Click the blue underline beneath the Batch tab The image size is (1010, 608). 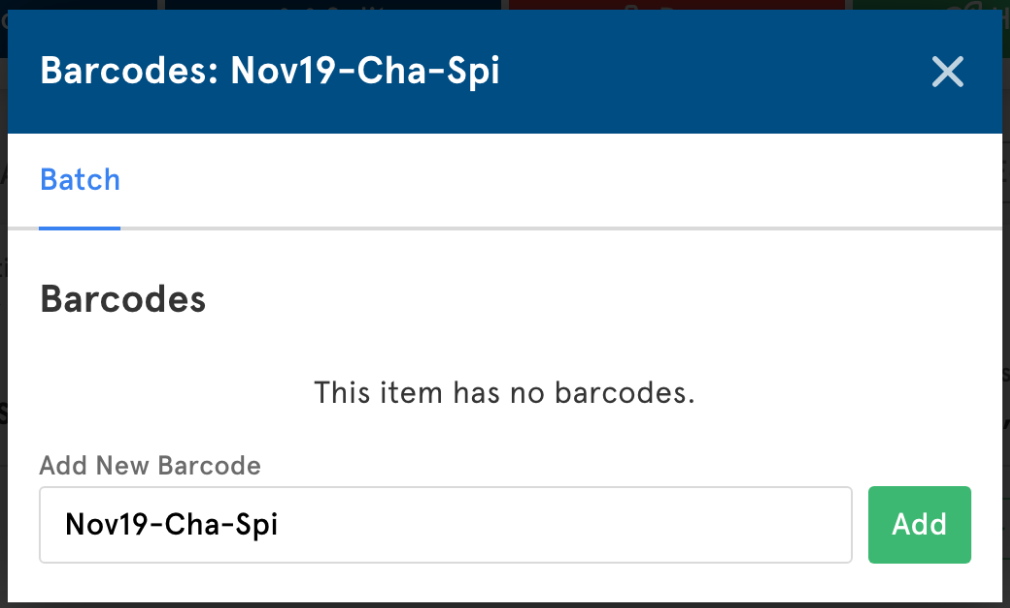pyautogui.click(x=80, y=228)
